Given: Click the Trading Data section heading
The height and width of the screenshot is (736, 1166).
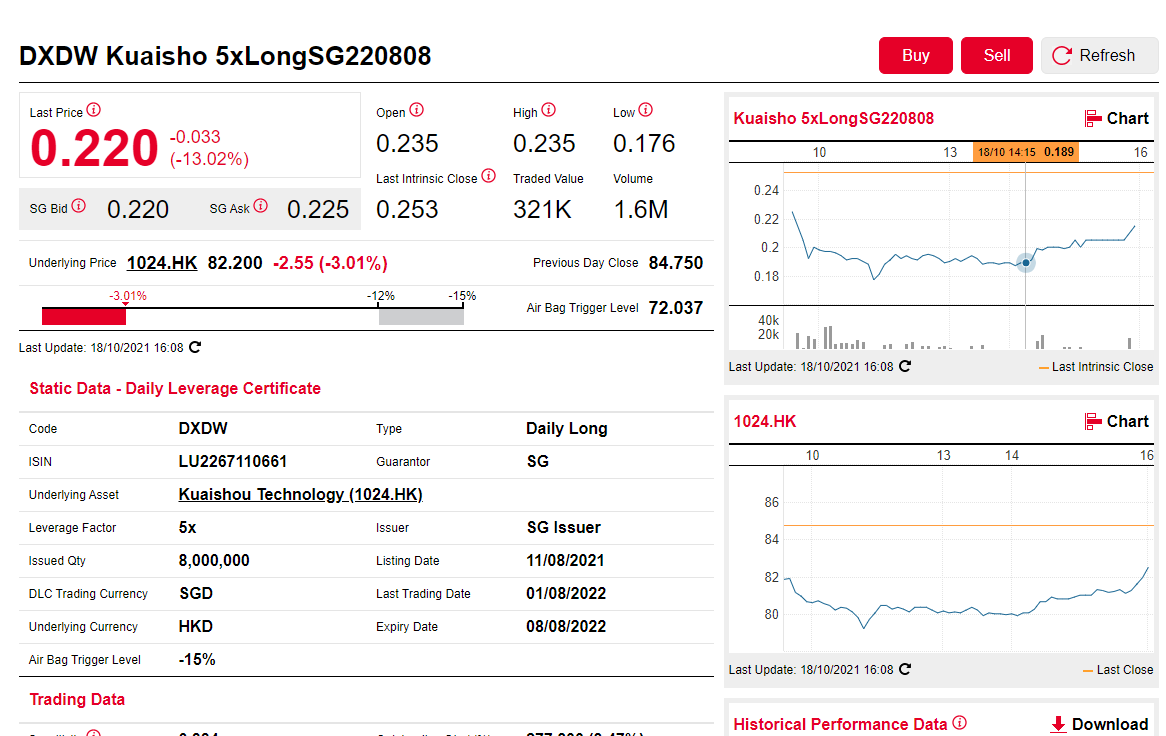Looking at the screenshot, I should click(77, 700).
